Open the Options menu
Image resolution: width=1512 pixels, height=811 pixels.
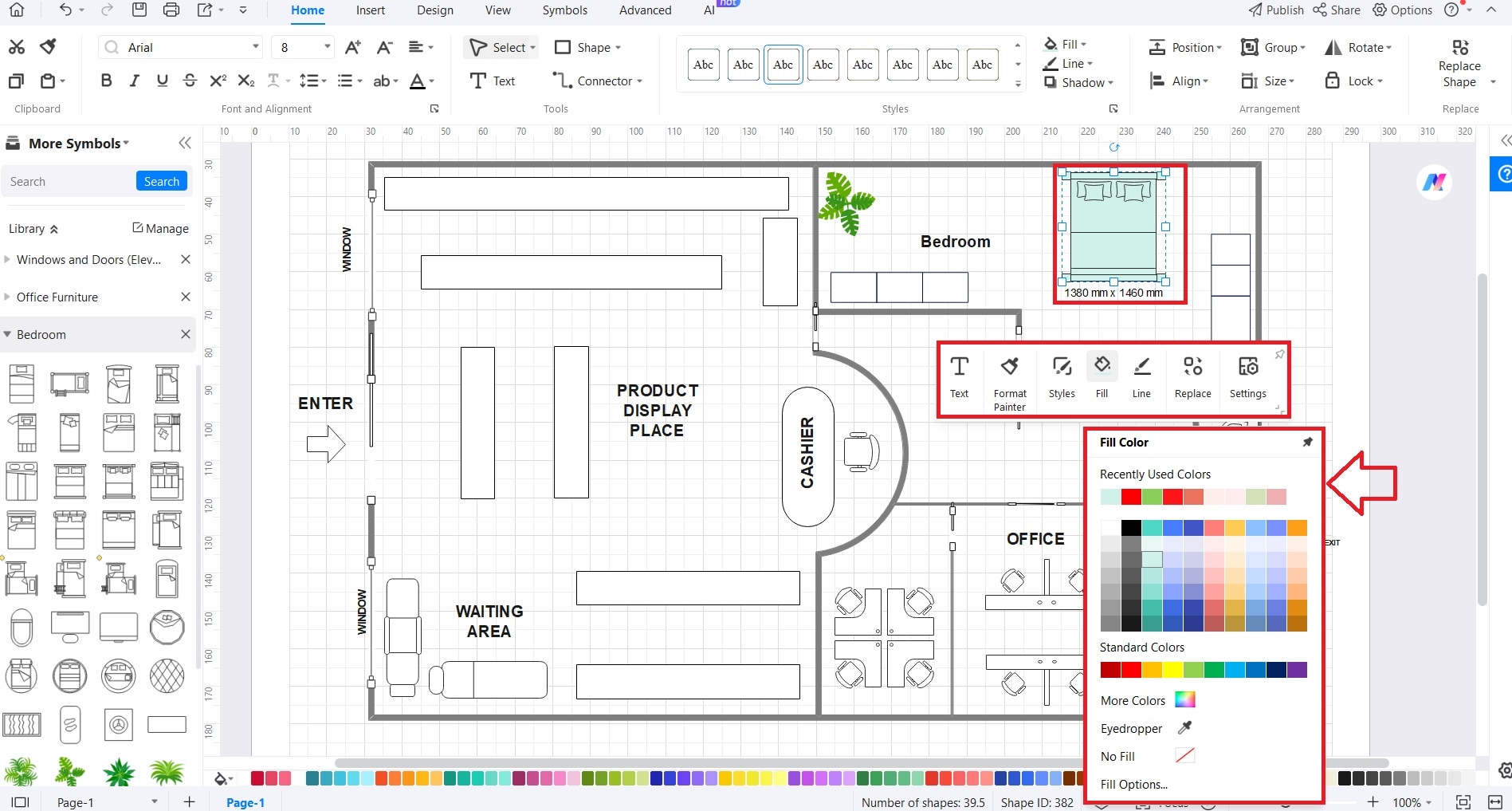pos(1402,10)
